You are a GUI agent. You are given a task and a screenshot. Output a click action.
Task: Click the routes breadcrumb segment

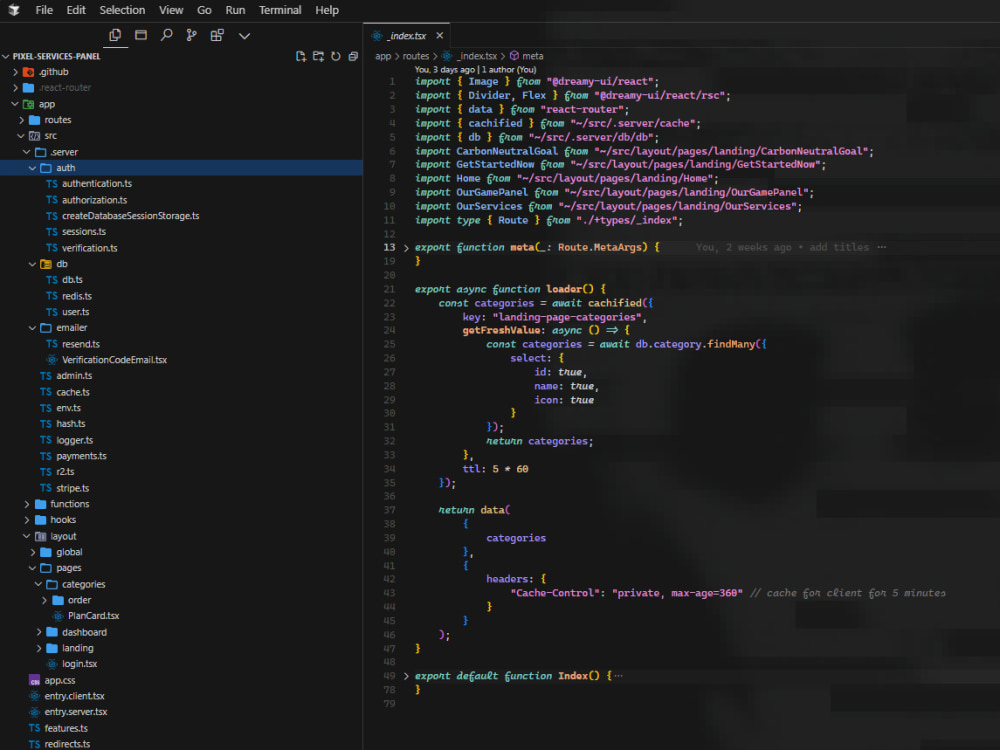(416, 56)
